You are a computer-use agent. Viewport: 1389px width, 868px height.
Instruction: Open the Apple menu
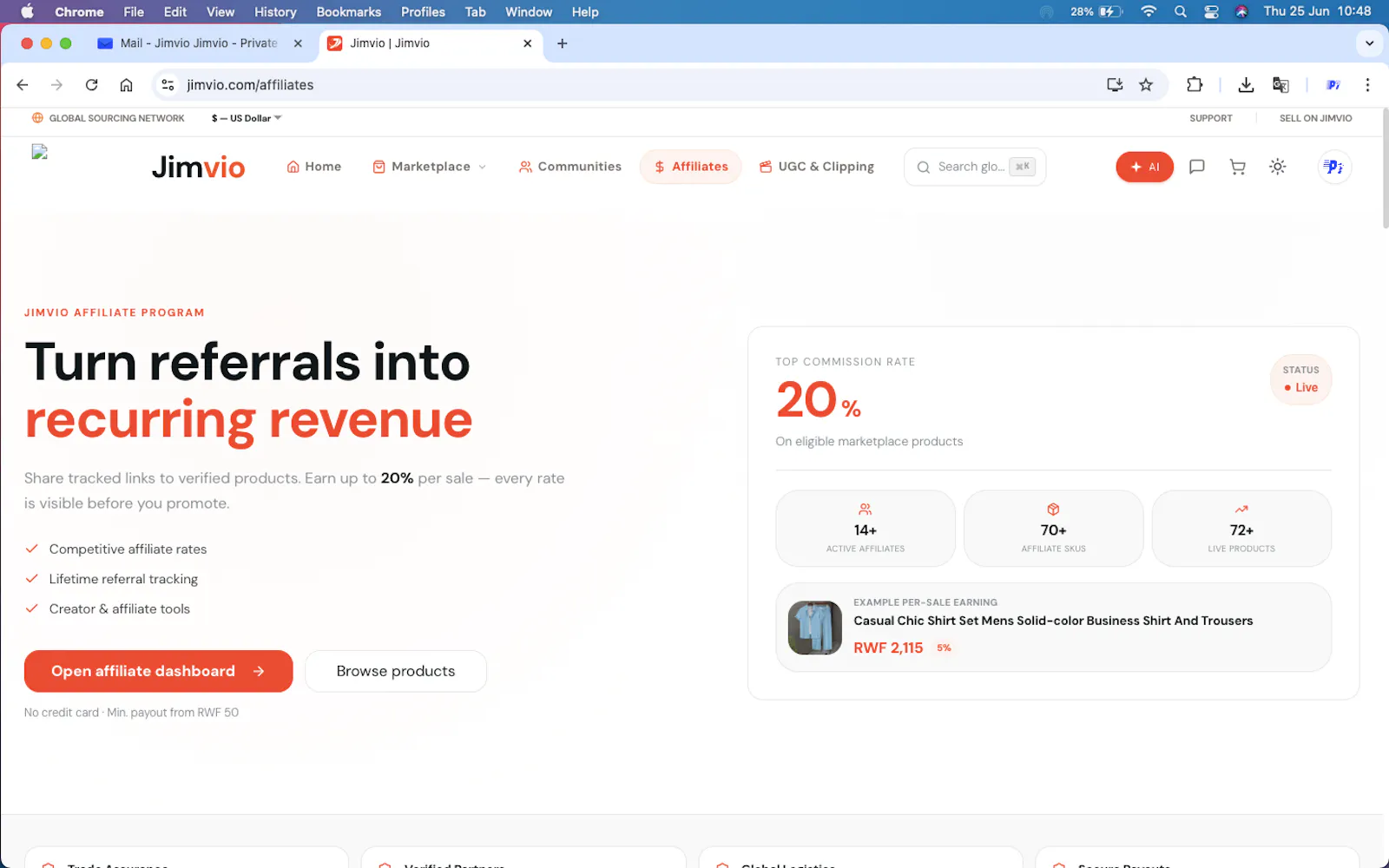click(x=27, y=12)
